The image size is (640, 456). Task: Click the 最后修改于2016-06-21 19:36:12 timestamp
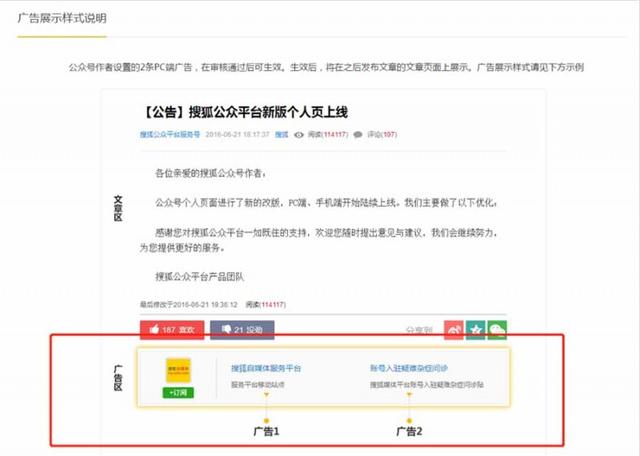(x=189, y=305)
